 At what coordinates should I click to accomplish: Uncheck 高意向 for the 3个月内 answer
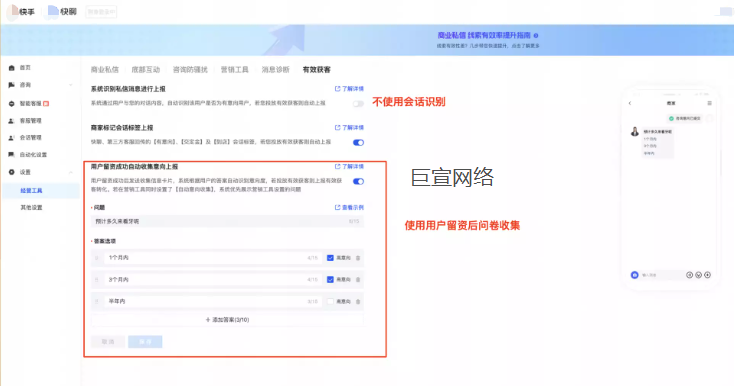[330, 280]
